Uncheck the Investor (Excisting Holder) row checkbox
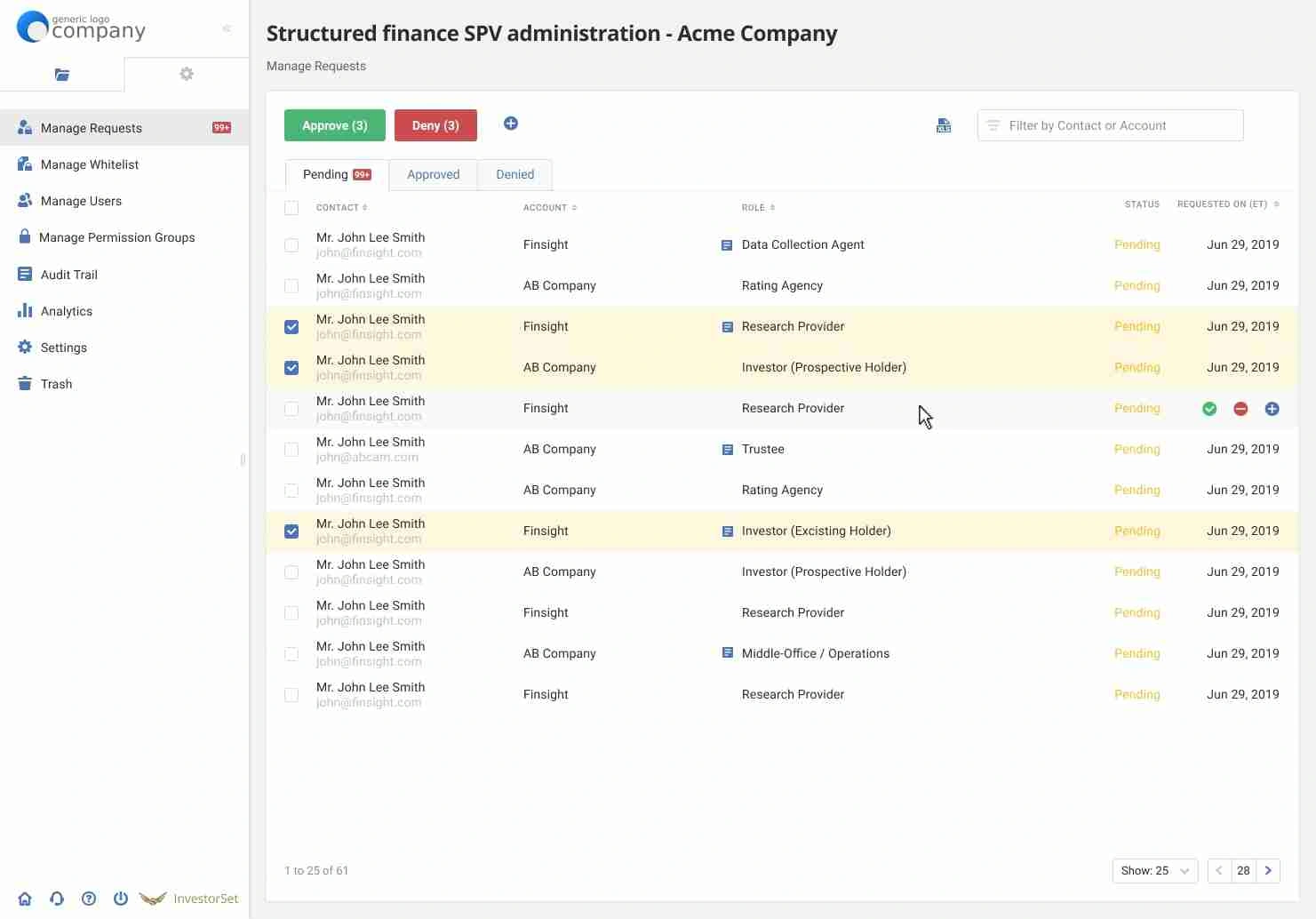 tap(291, 531)
